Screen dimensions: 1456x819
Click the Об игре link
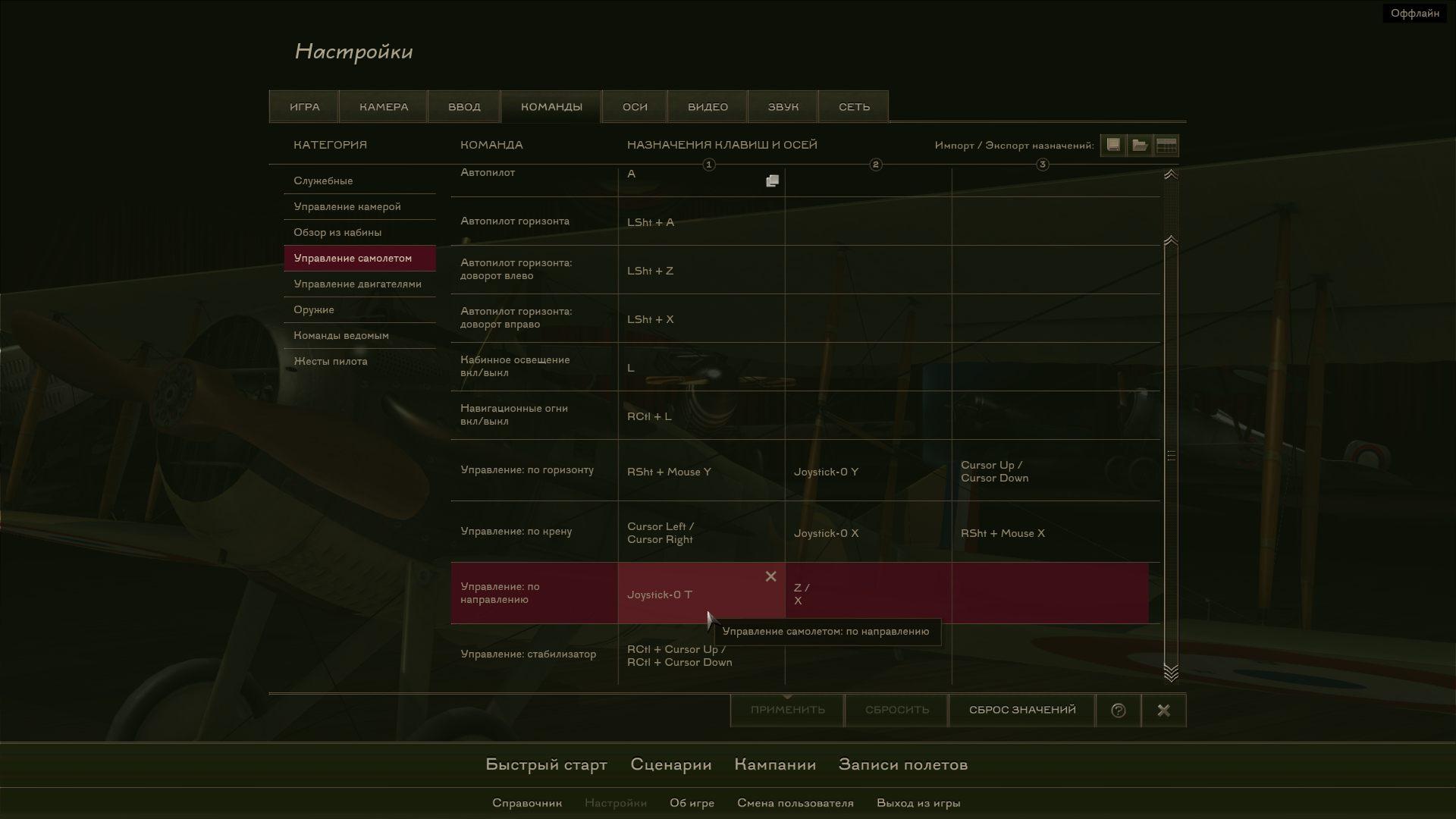[692, 803]
